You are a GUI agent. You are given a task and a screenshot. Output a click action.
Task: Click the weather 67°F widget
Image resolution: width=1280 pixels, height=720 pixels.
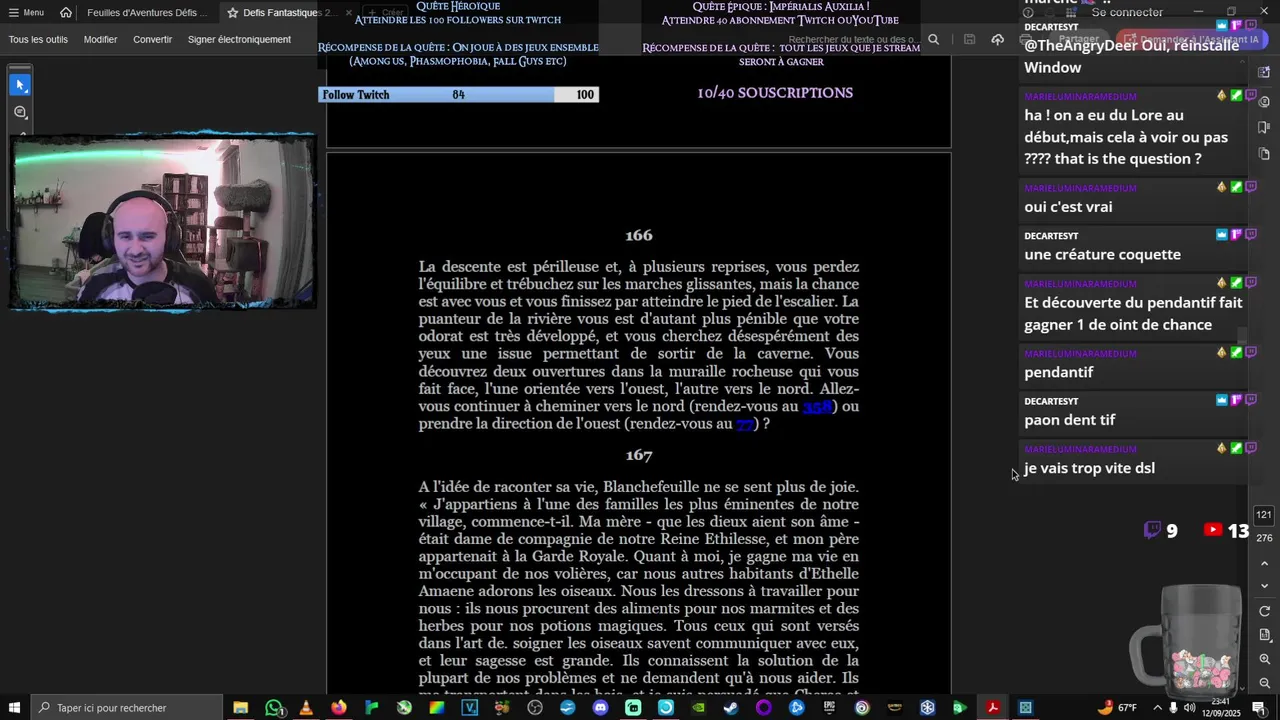click(1118, 707)
